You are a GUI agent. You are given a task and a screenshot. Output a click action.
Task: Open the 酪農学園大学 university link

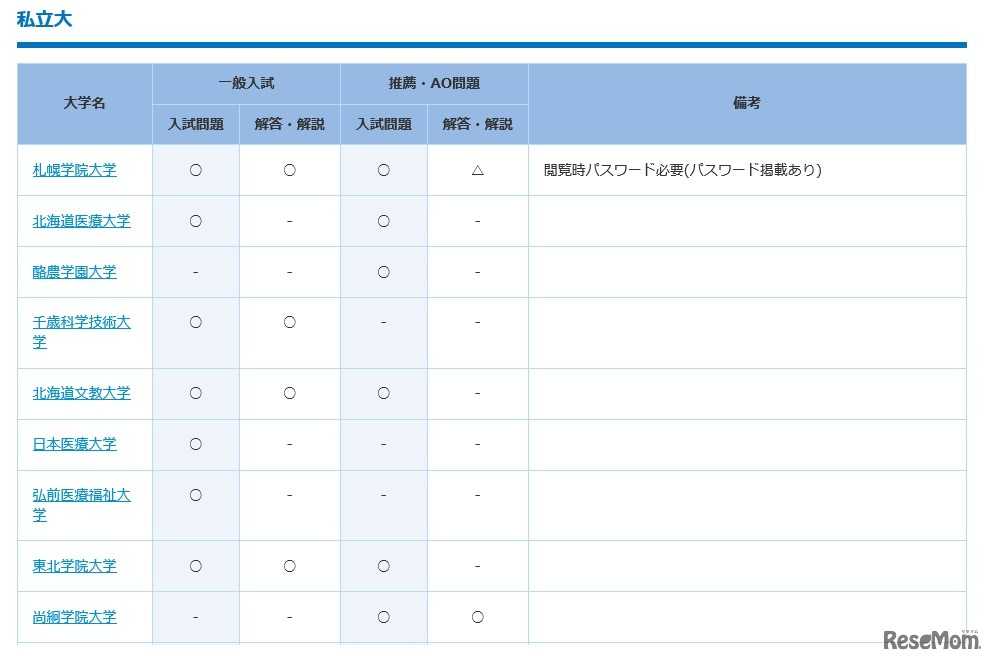pyautogui.click(x=75, y=272)
